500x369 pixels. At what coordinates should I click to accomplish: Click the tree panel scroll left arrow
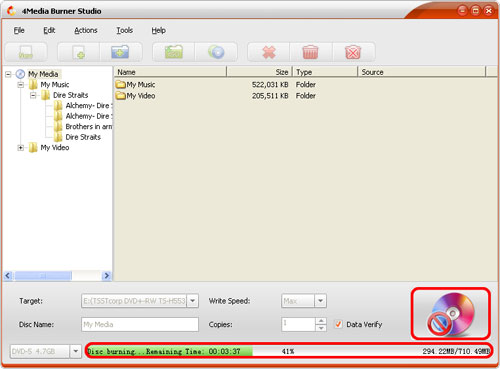pos(8,276)
